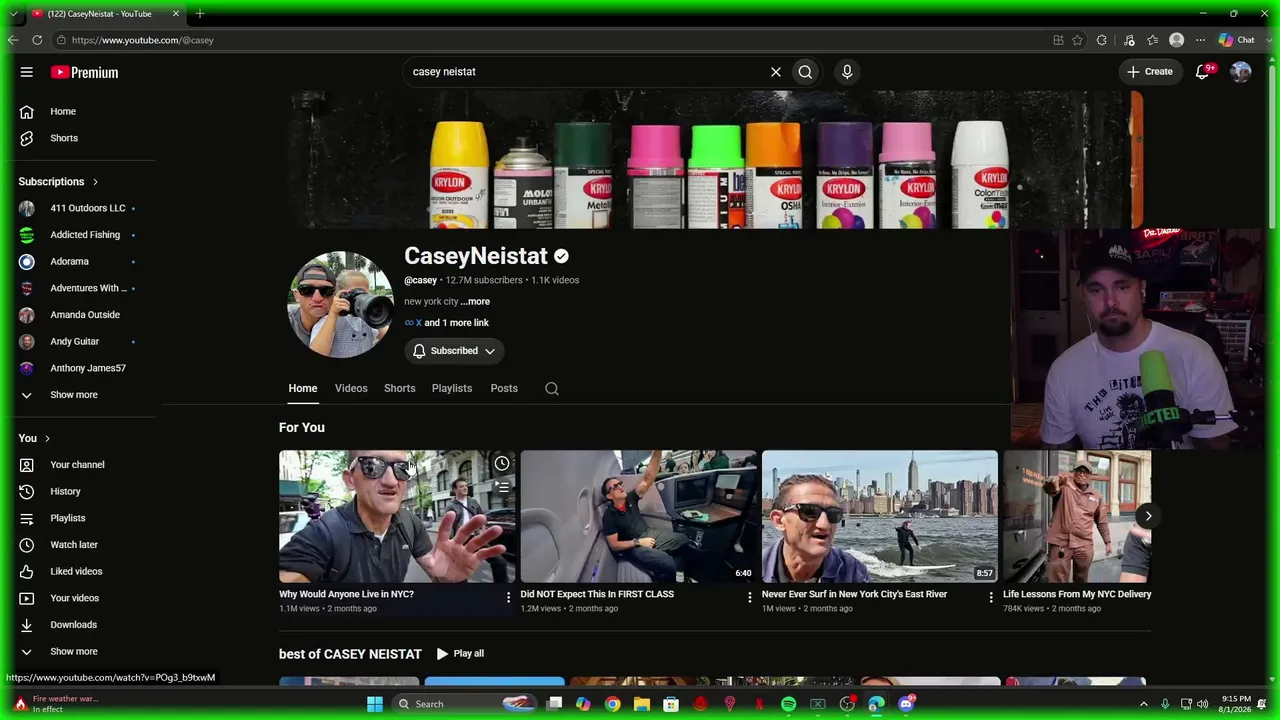Screen dimensions: 1280x720
Task: Start voice search with the microphone
Action: [847, 72]
